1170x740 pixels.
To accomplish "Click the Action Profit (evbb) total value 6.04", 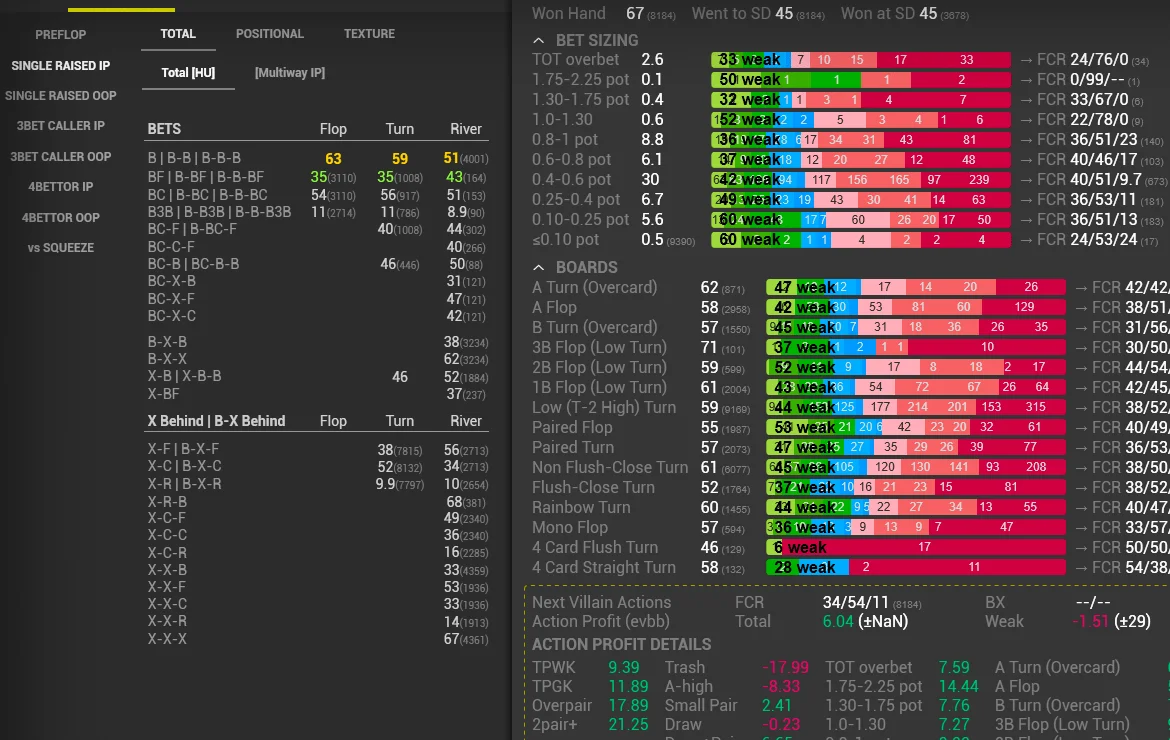I will pyautogui.click(x=837, y=622).
